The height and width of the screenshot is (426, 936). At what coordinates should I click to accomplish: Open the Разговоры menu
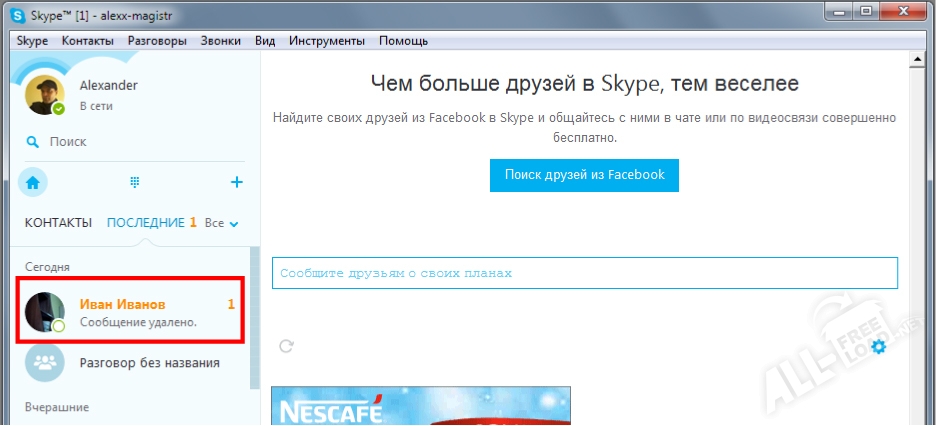click(x=157, y=41)
